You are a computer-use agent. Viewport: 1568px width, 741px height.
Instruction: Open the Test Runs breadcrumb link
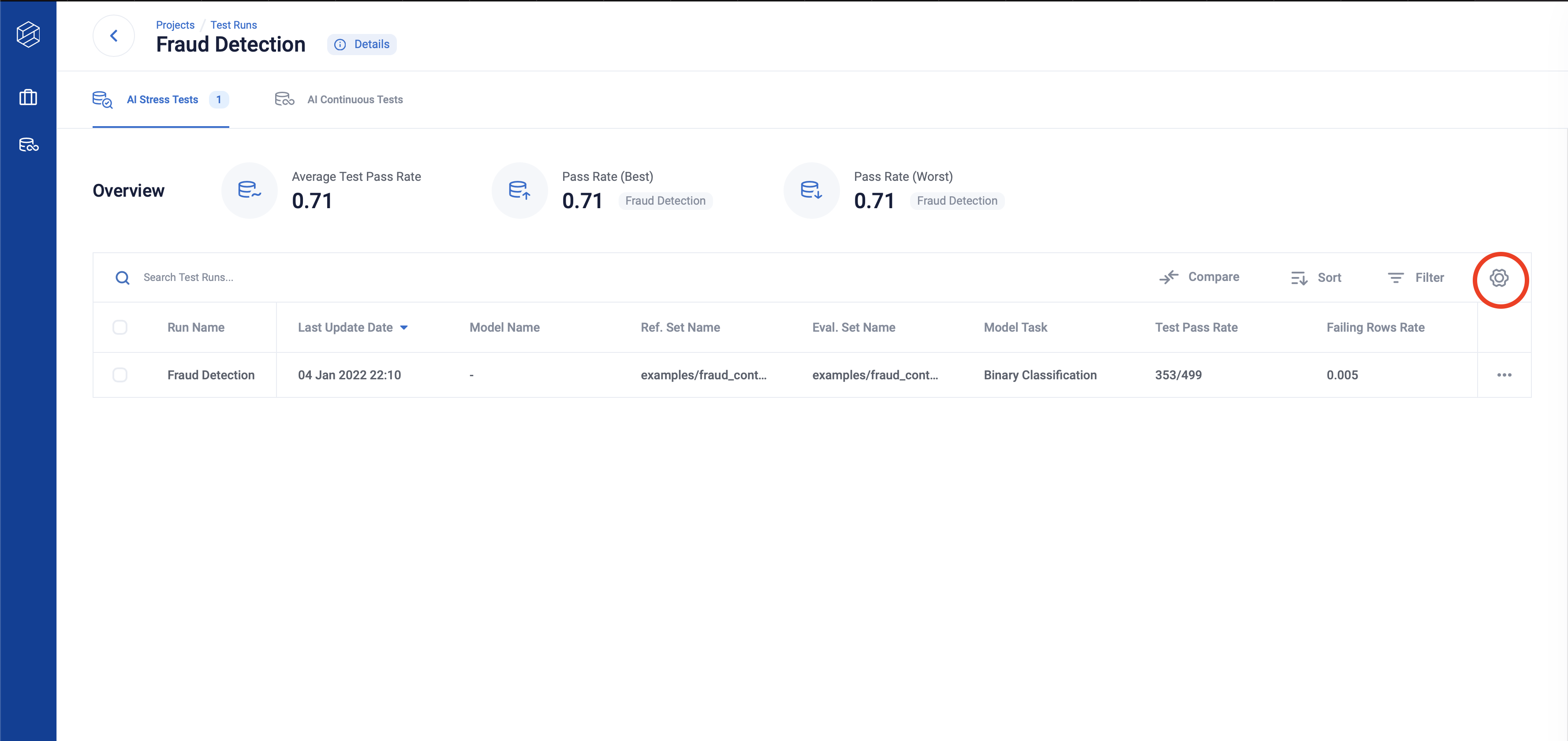click(234, 25)
